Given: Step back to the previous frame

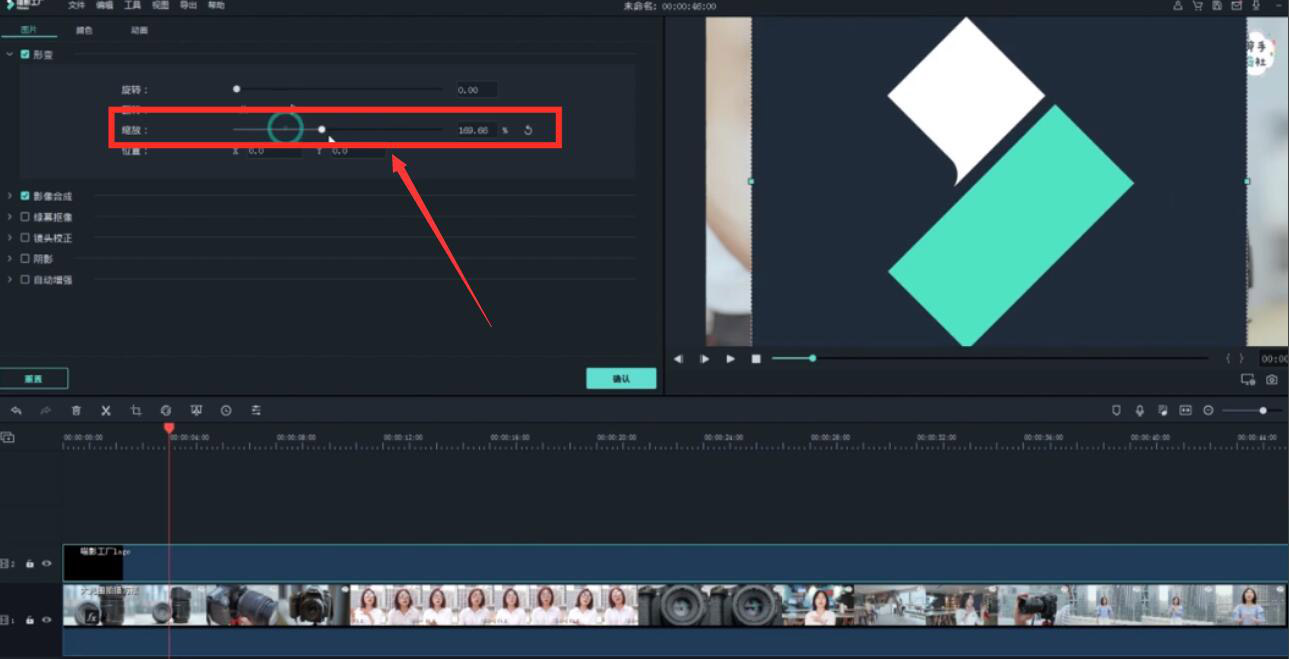Looking at the screenshot, I should click(678, 358).
